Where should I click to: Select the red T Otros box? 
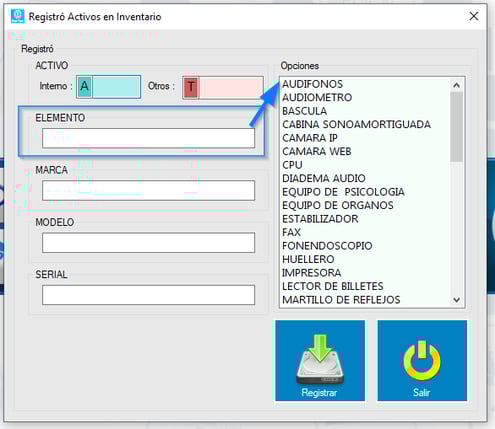point(223,87)
